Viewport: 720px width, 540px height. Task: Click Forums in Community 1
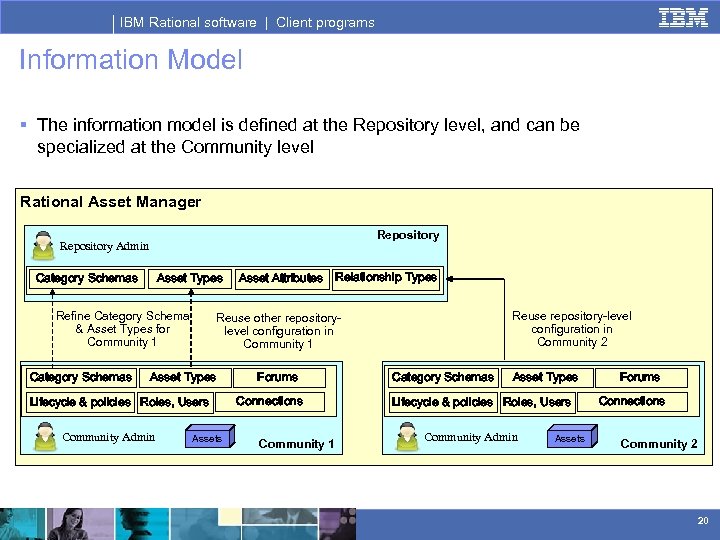click(279, 377)
